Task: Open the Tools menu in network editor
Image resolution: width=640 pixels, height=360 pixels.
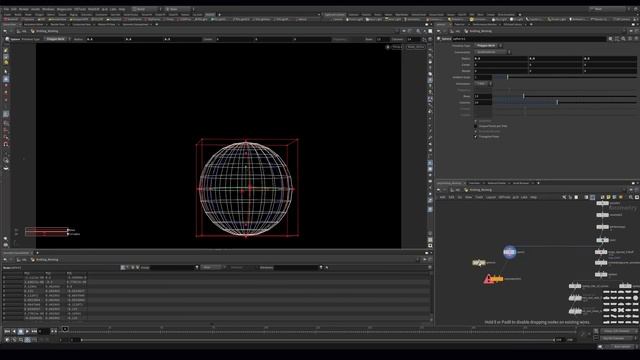Action: pos(479,198)
